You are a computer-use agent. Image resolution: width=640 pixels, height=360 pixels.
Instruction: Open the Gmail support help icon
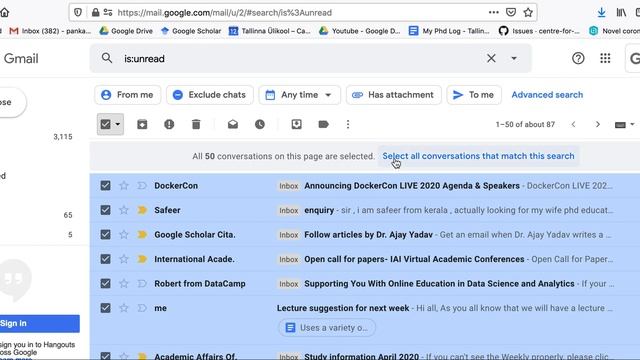point(578,58)
